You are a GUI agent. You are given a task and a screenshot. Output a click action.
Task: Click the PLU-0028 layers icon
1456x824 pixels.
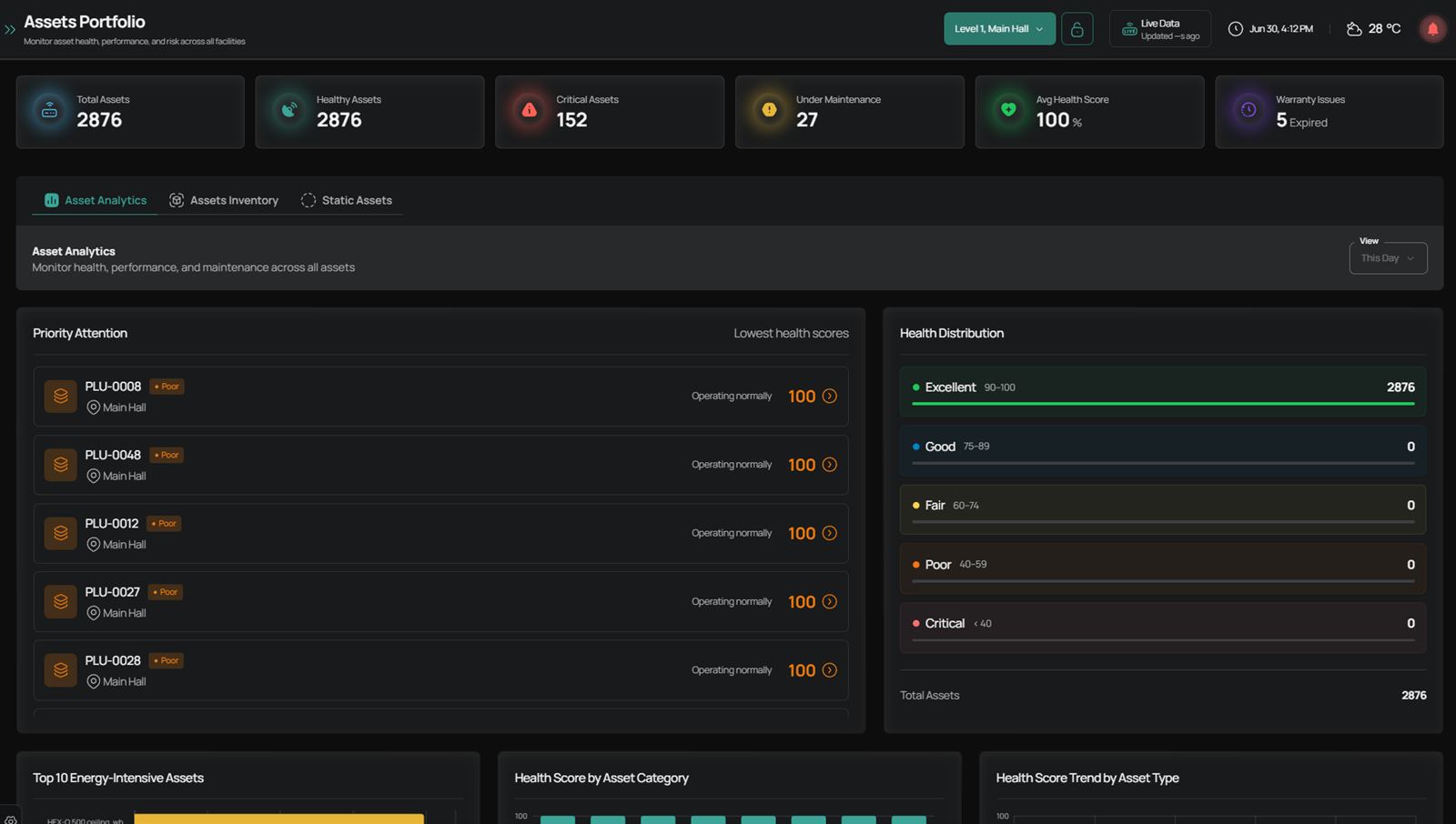[x=61, y=670]
